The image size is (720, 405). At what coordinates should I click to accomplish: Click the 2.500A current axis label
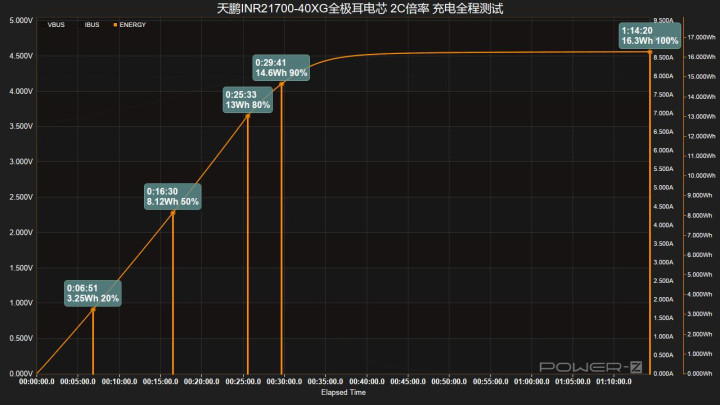click(x=663, y=281)
